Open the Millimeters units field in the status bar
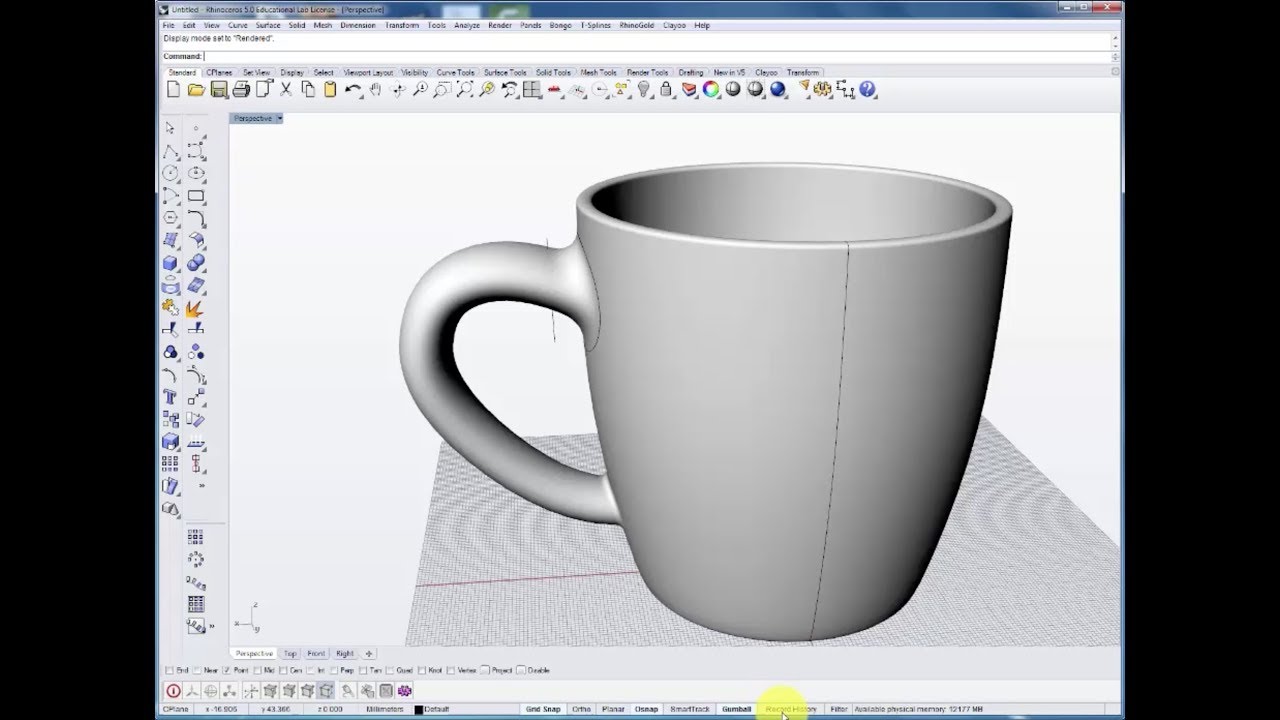 385,709
